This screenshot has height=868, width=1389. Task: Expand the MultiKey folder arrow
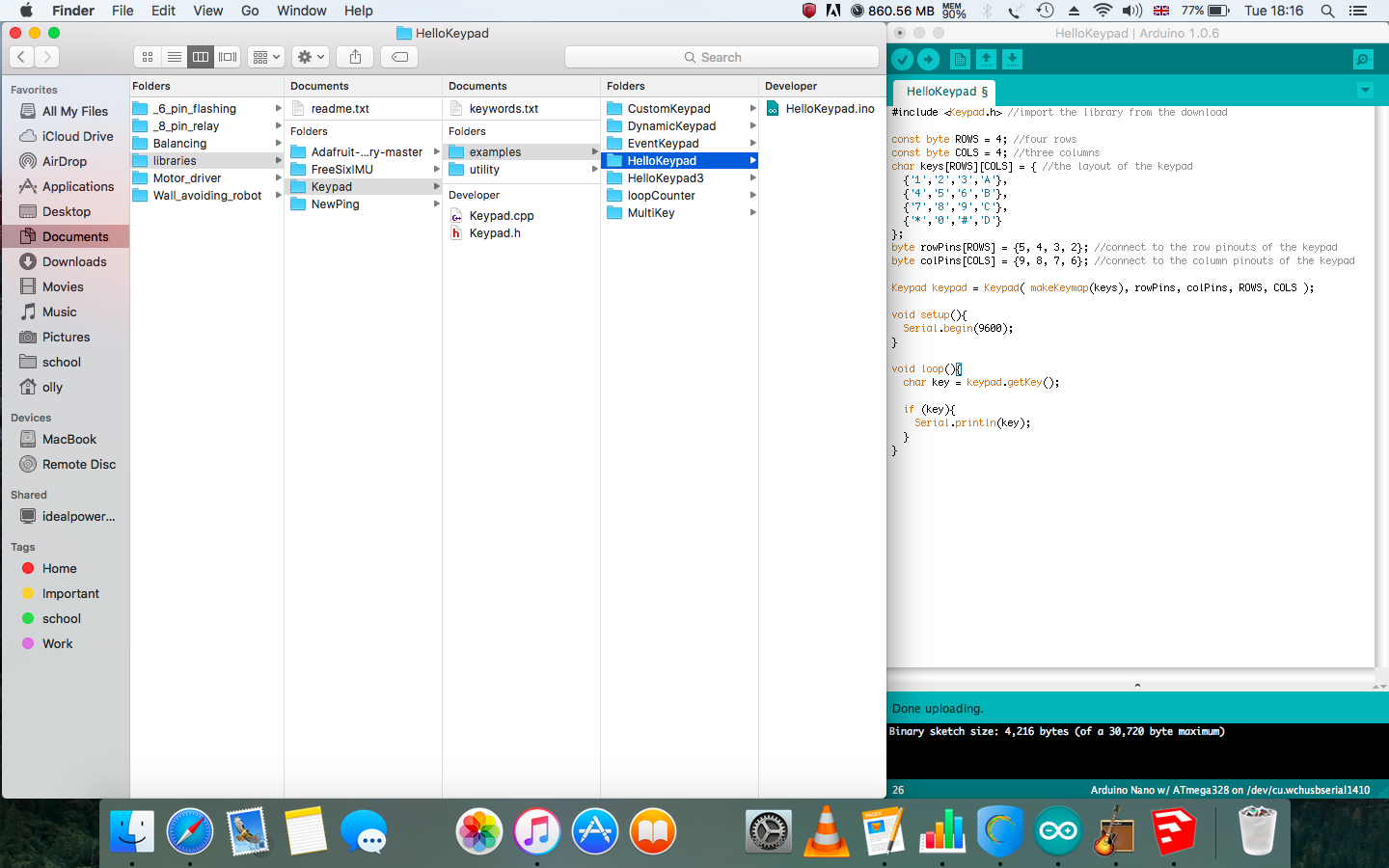752,213
